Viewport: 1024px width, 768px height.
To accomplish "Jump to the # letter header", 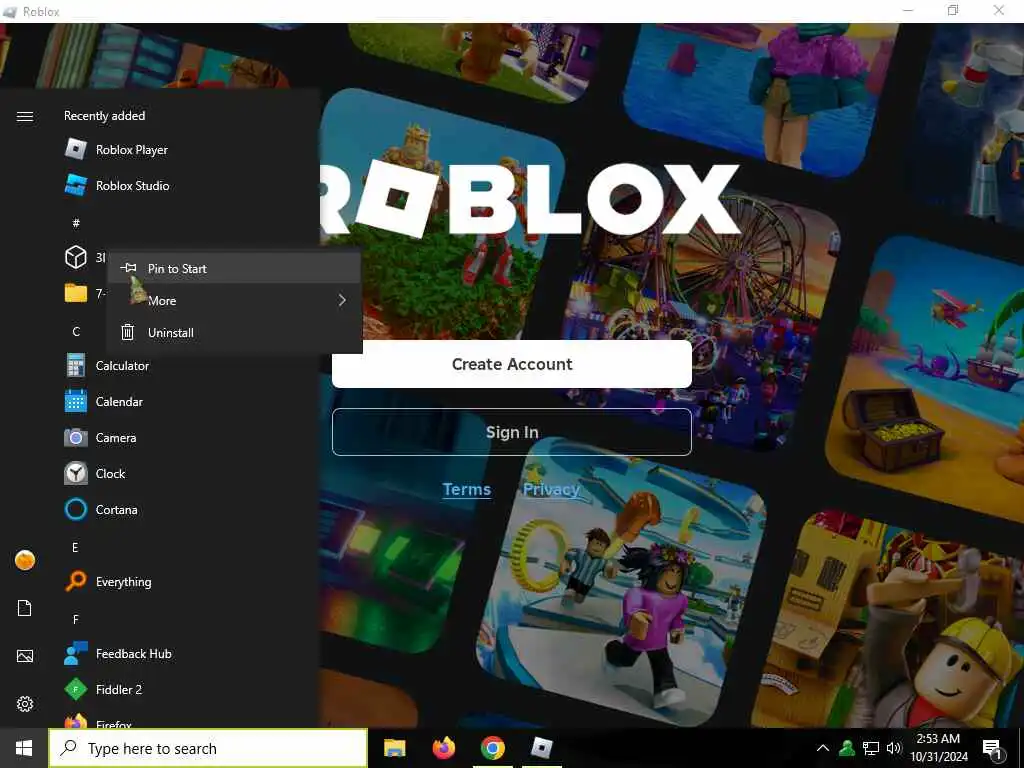I will tap(76, 223).
